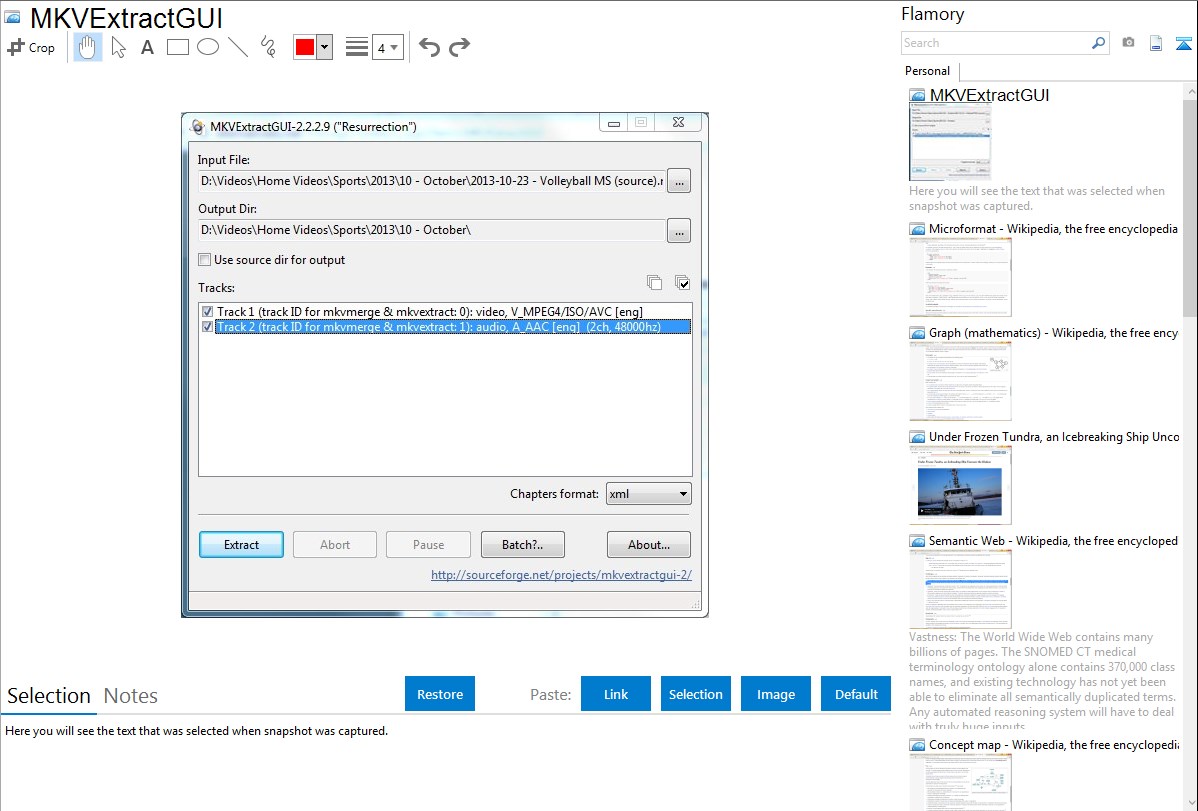Click the Microformat - Wikipedia title text
The height and width of the screenshot is (811, 1198).
(1054, 229)
